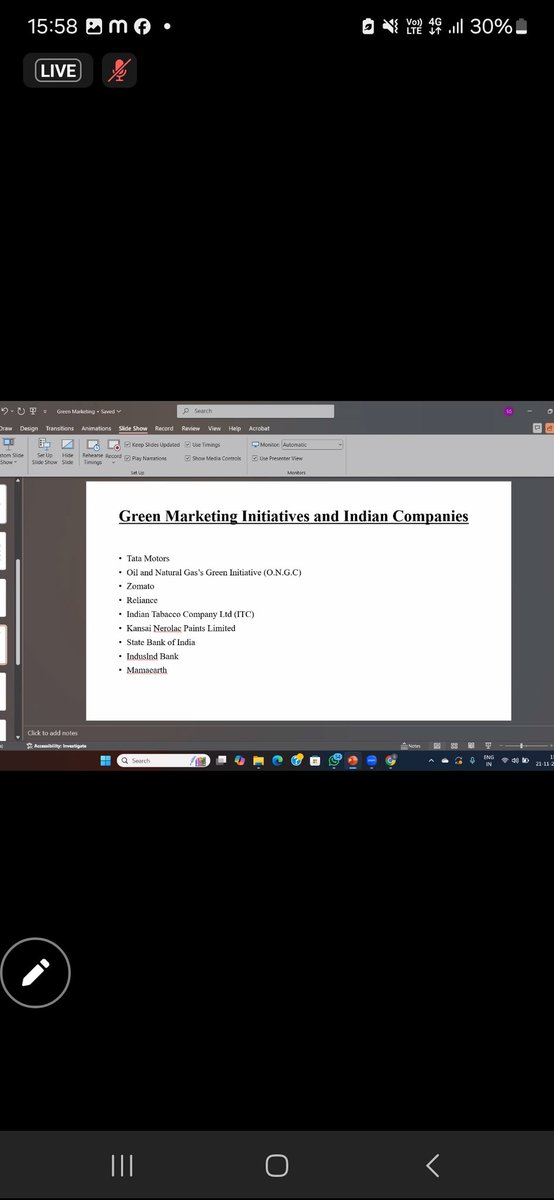Click the Set Up Slide Show icon
This screenshot has width=554, height=1200.
coord(45,452)
